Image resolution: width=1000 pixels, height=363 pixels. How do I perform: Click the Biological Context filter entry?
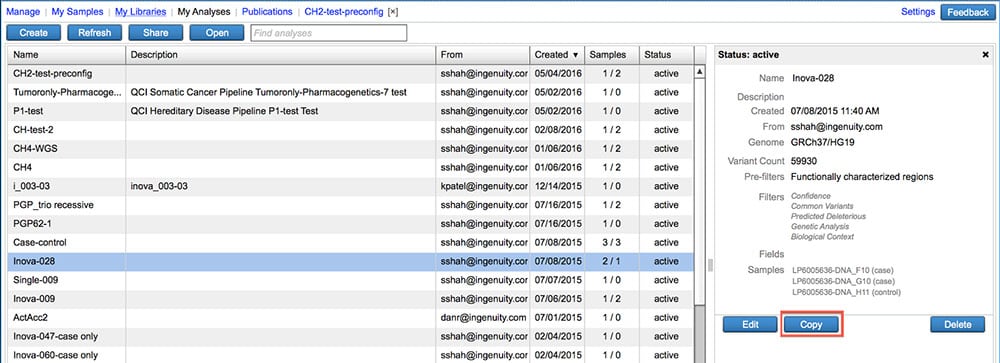click(822, 237)
